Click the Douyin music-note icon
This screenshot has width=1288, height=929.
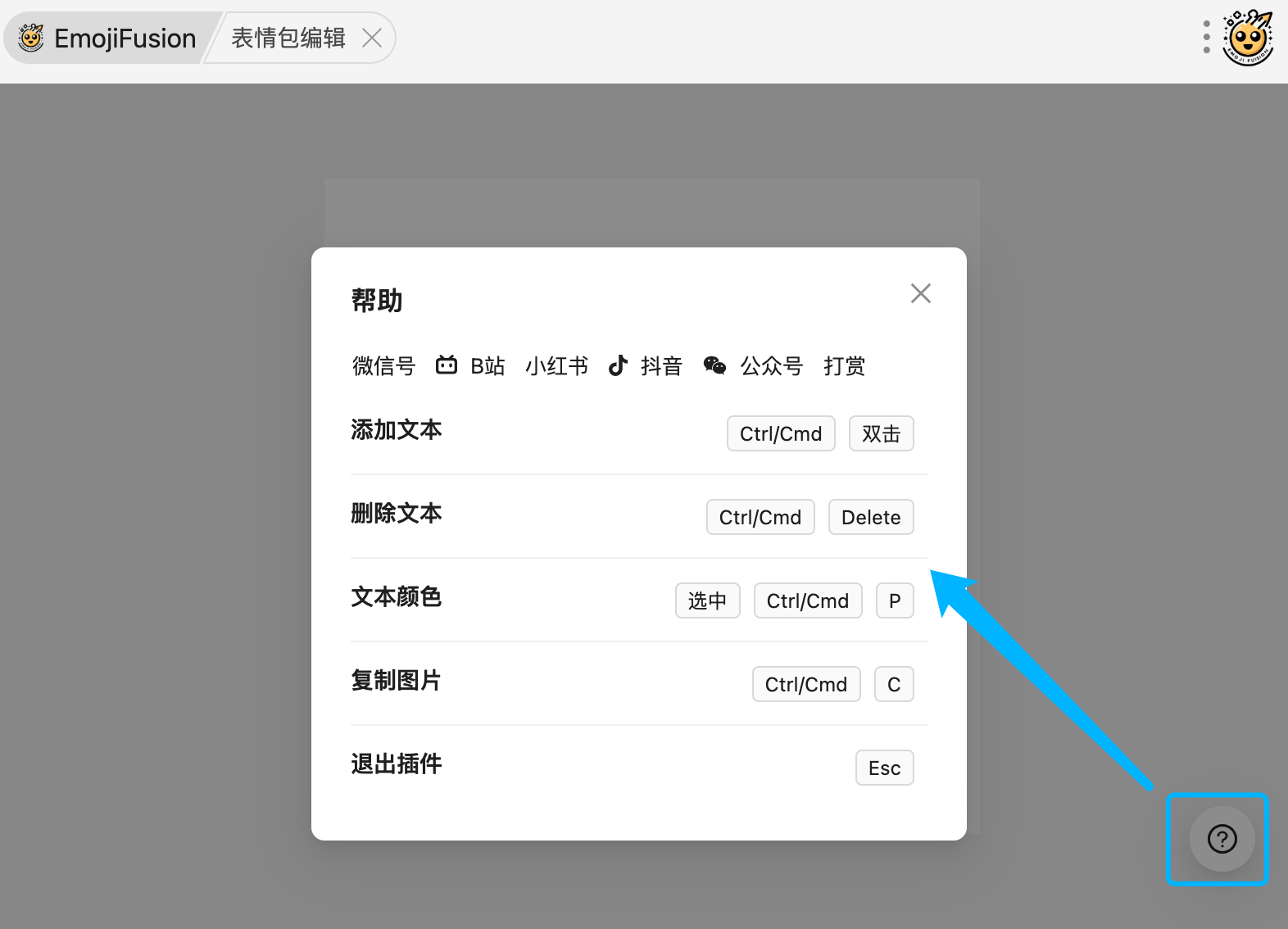618,365
